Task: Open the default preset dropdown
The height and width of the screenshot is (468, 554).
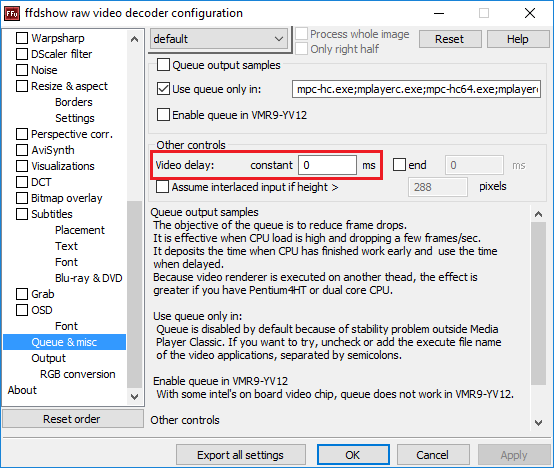Action: coord(219,39)
